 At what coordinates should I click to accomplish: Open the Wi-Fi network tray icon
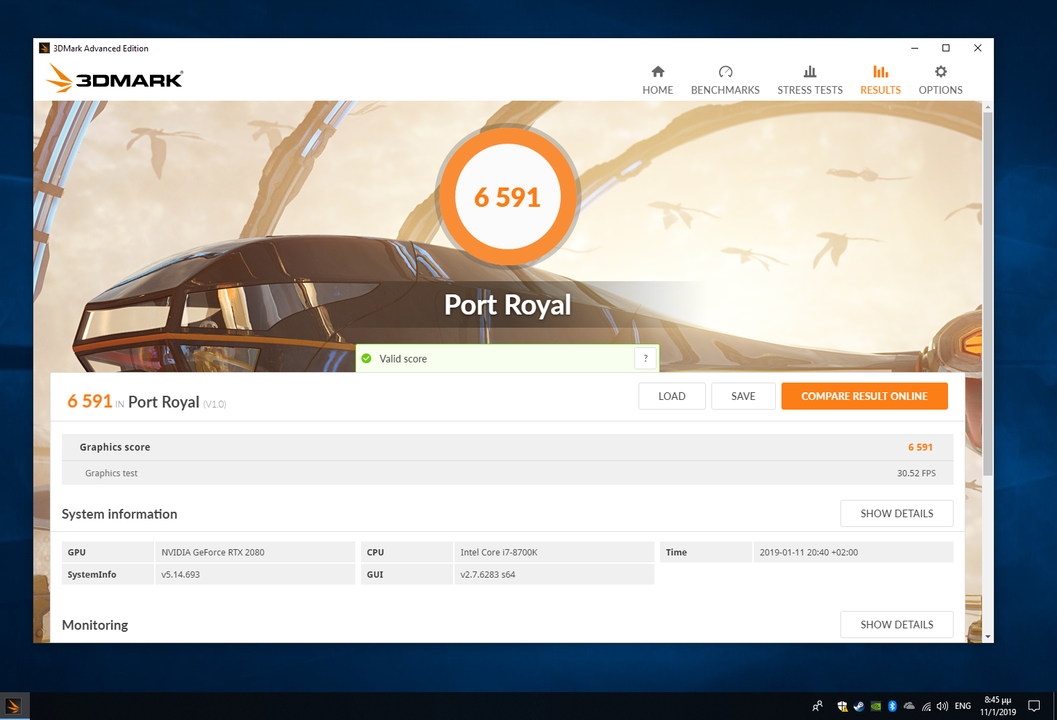tap(926, 706)
